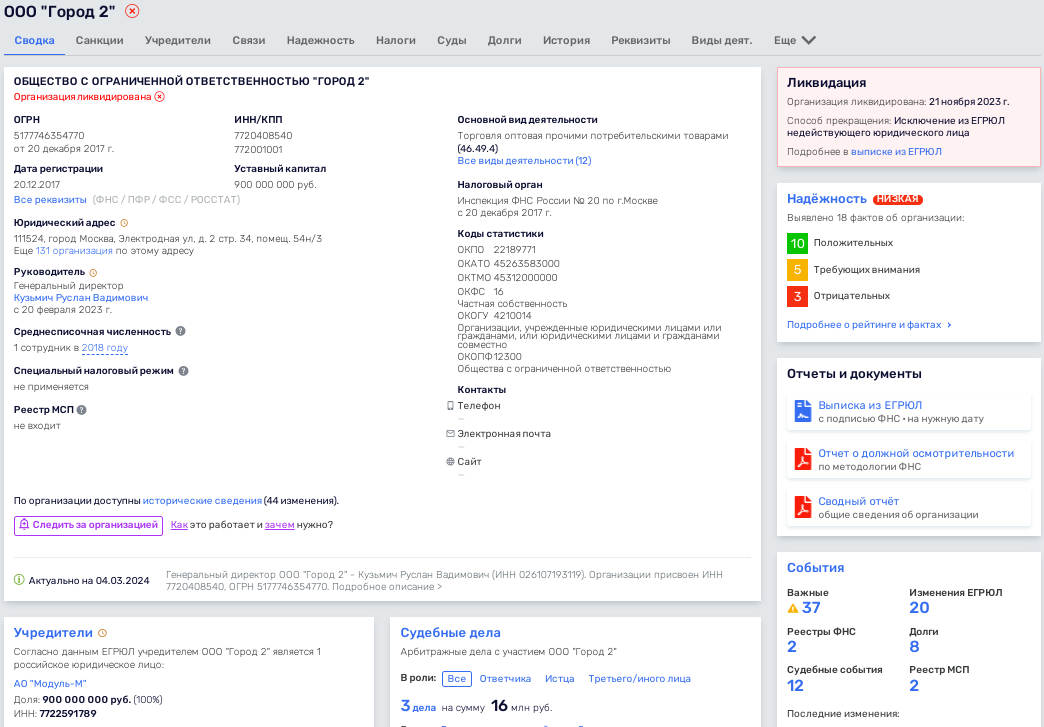1044x727 pixels.
Task: Switch to the Реквизиты tab
Action: 641,40
